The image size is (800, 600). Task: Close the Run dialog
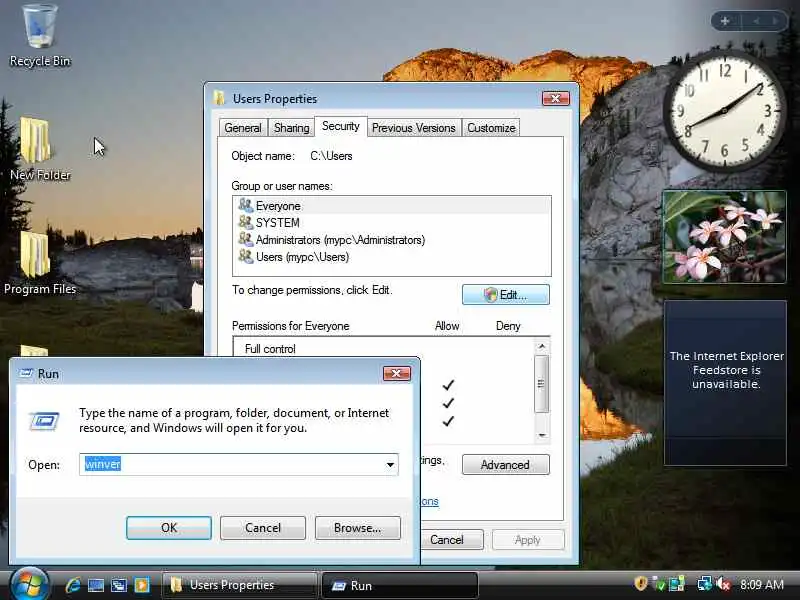coord(396,373)
